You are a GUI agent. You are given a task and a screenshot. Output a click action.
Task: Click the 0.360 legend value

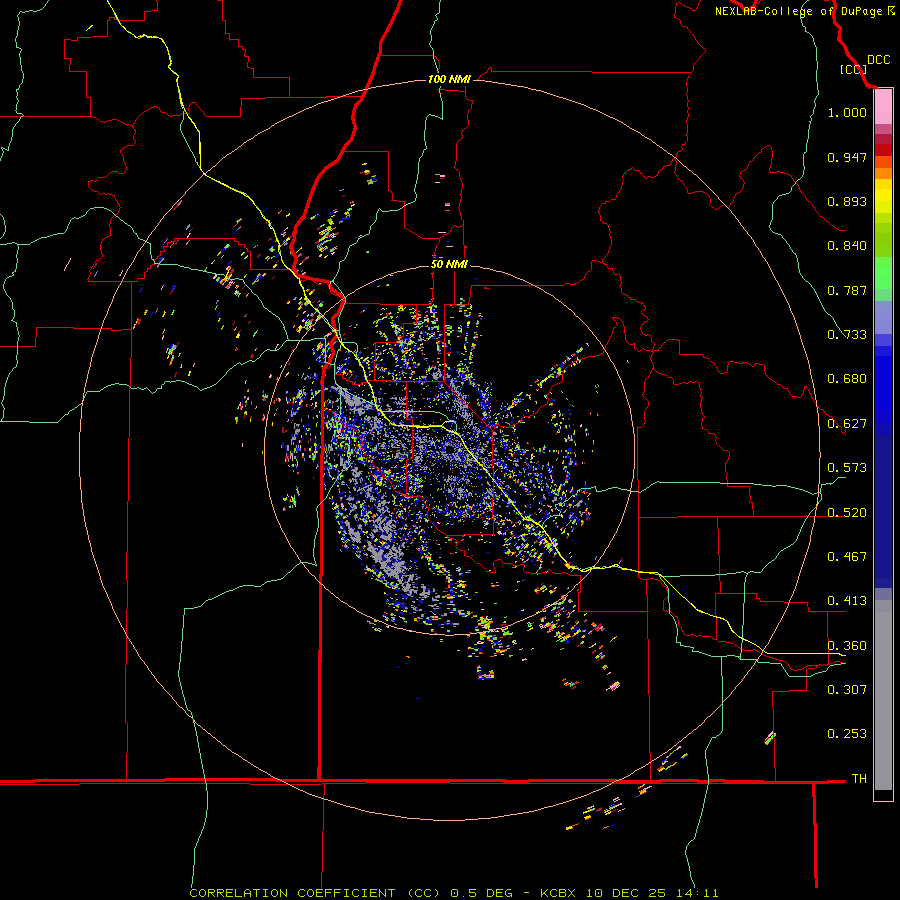tap(847, 646)
